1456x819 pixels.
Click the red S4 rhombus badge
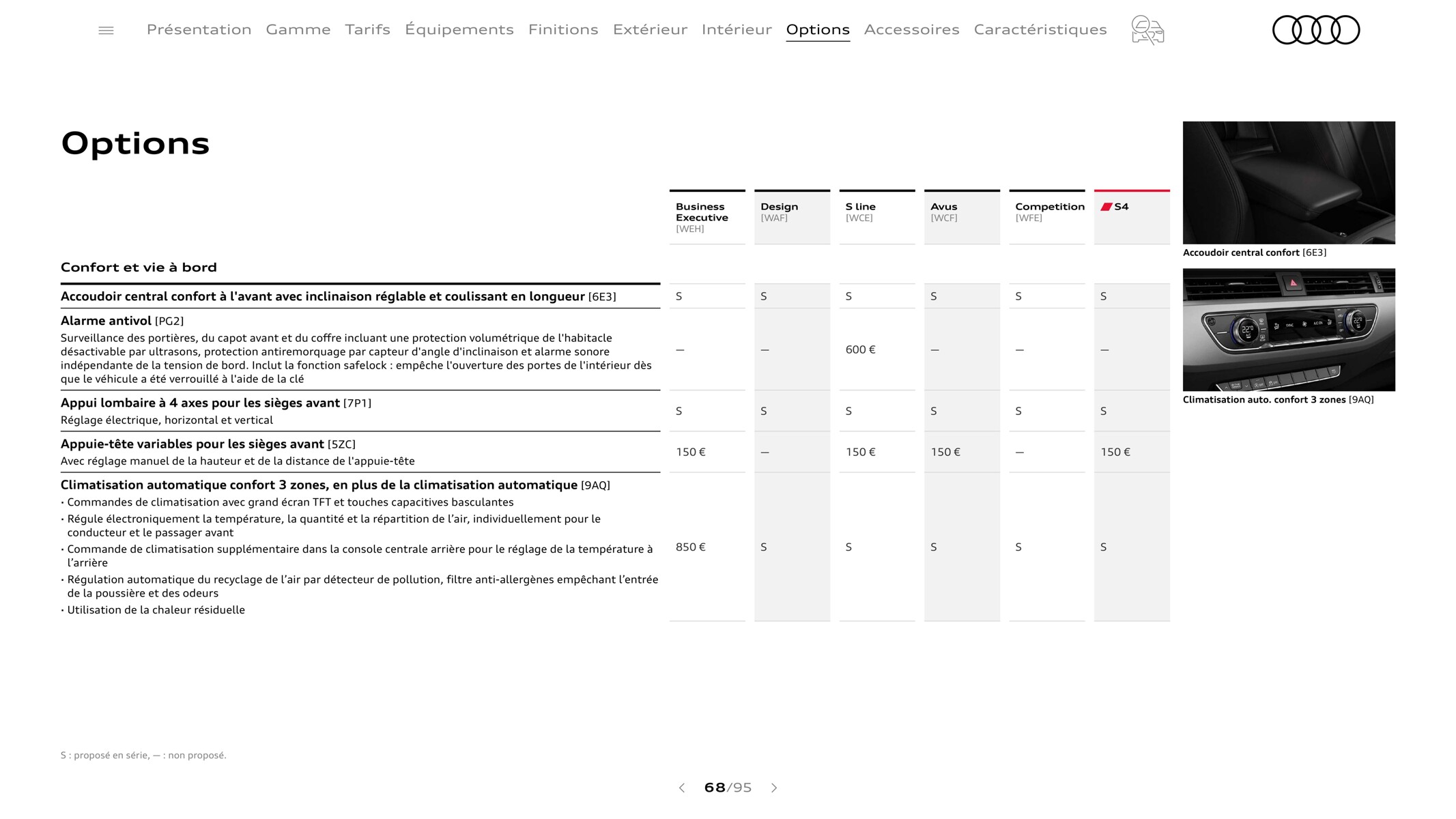(x=1107, y=207)
